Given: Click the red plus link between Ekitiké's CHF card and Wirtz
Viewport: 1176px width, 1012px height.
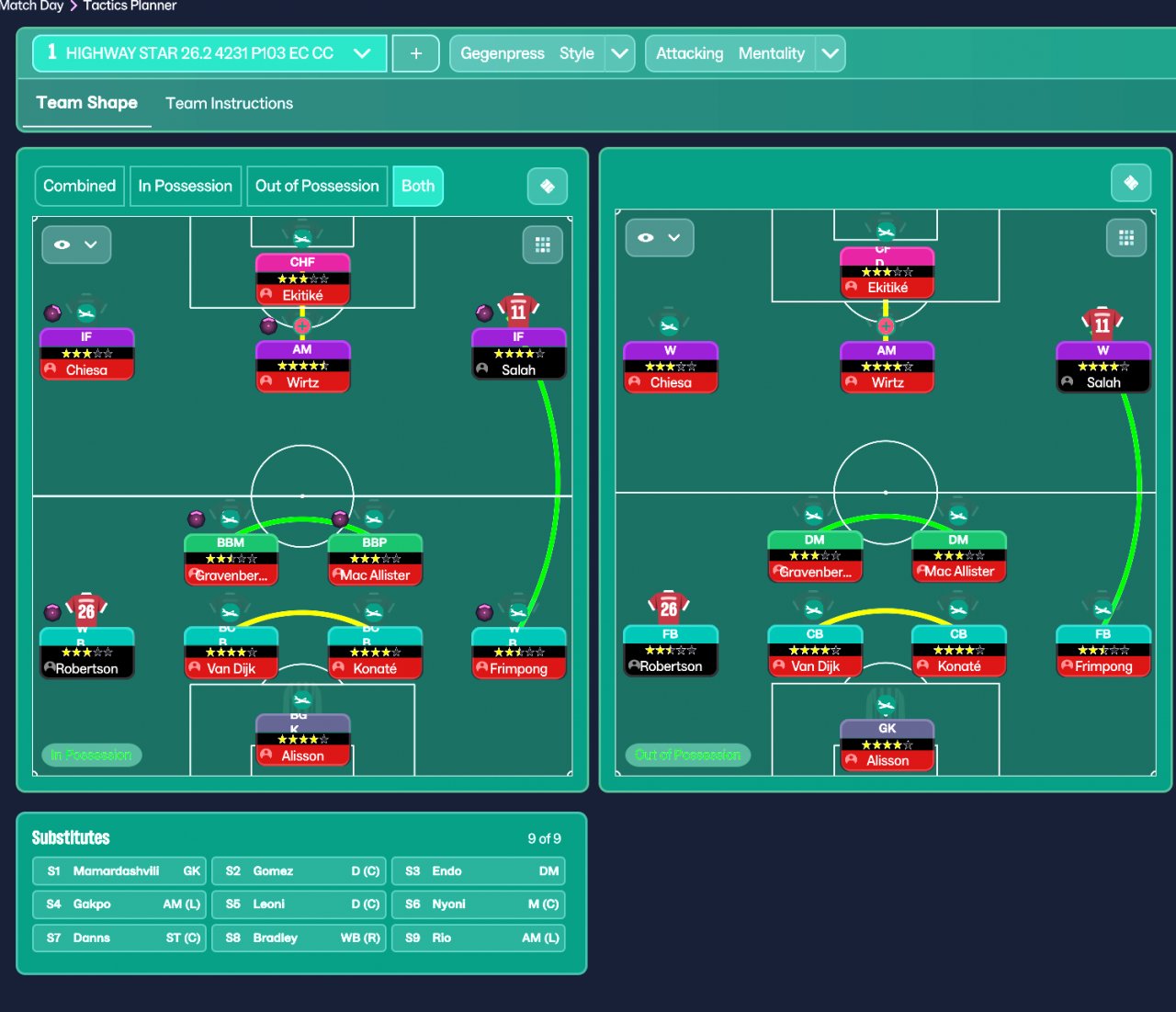Looking at the screenshot, I should tap(302, 326).
